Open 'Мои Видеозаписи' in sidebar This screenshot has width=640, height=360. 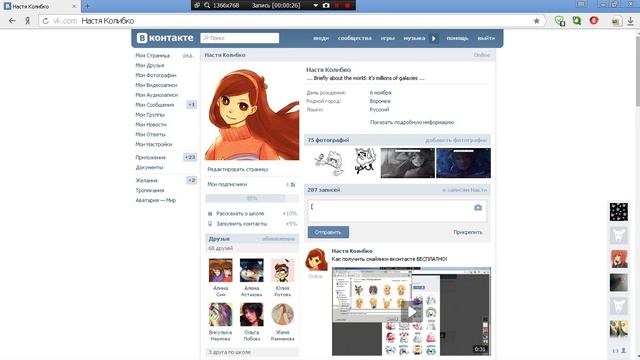[156, 85]
